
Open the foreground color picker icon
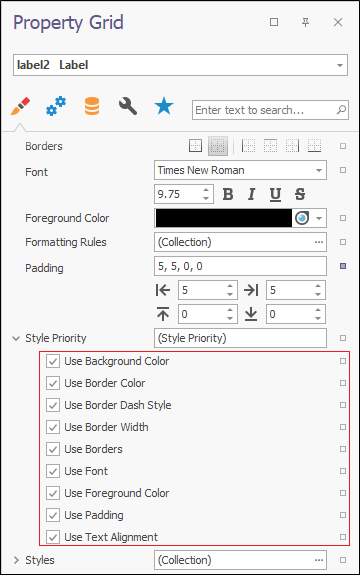302,218
